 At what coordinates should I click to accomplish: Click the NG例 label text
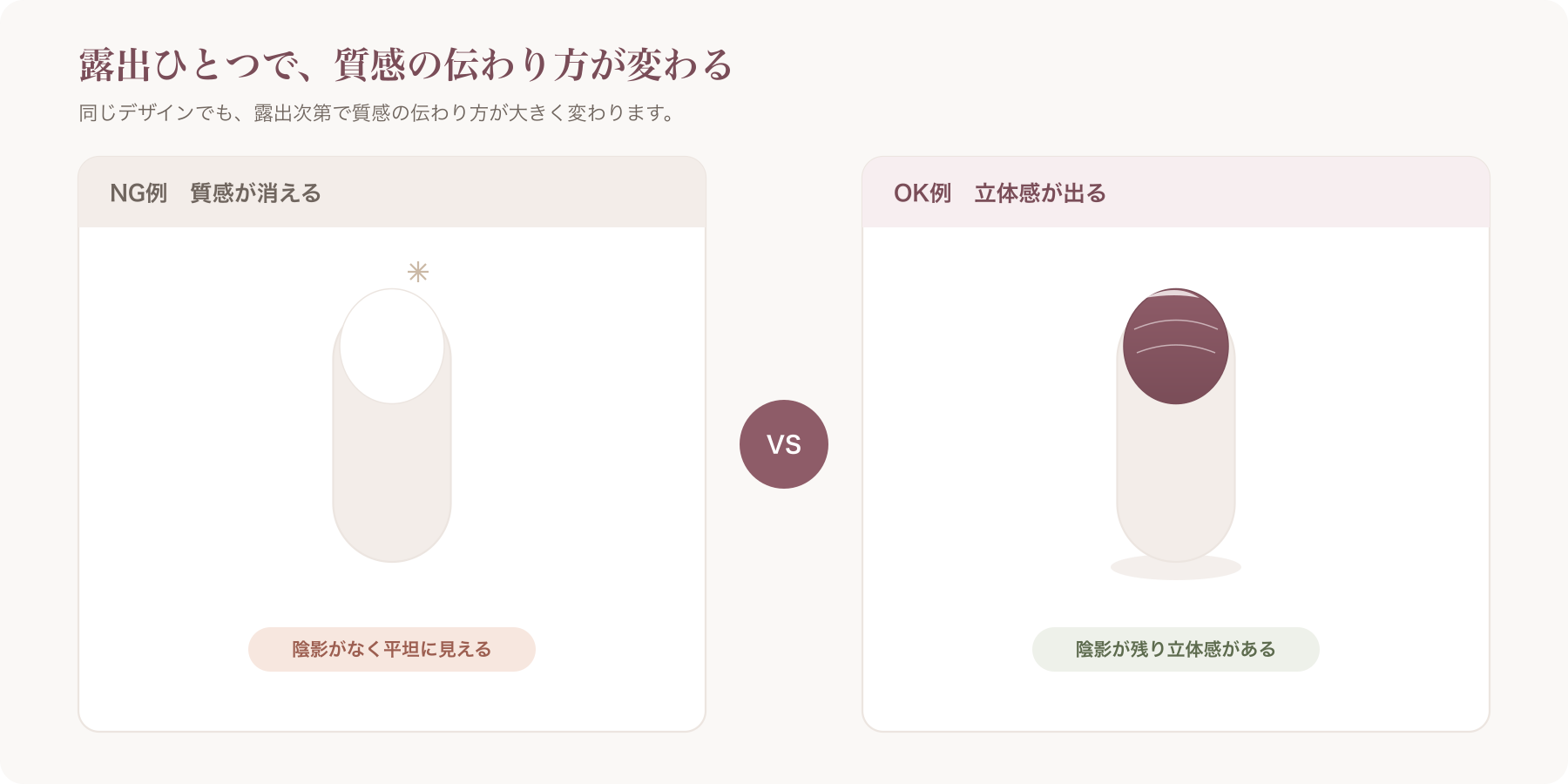coord(139,193)
